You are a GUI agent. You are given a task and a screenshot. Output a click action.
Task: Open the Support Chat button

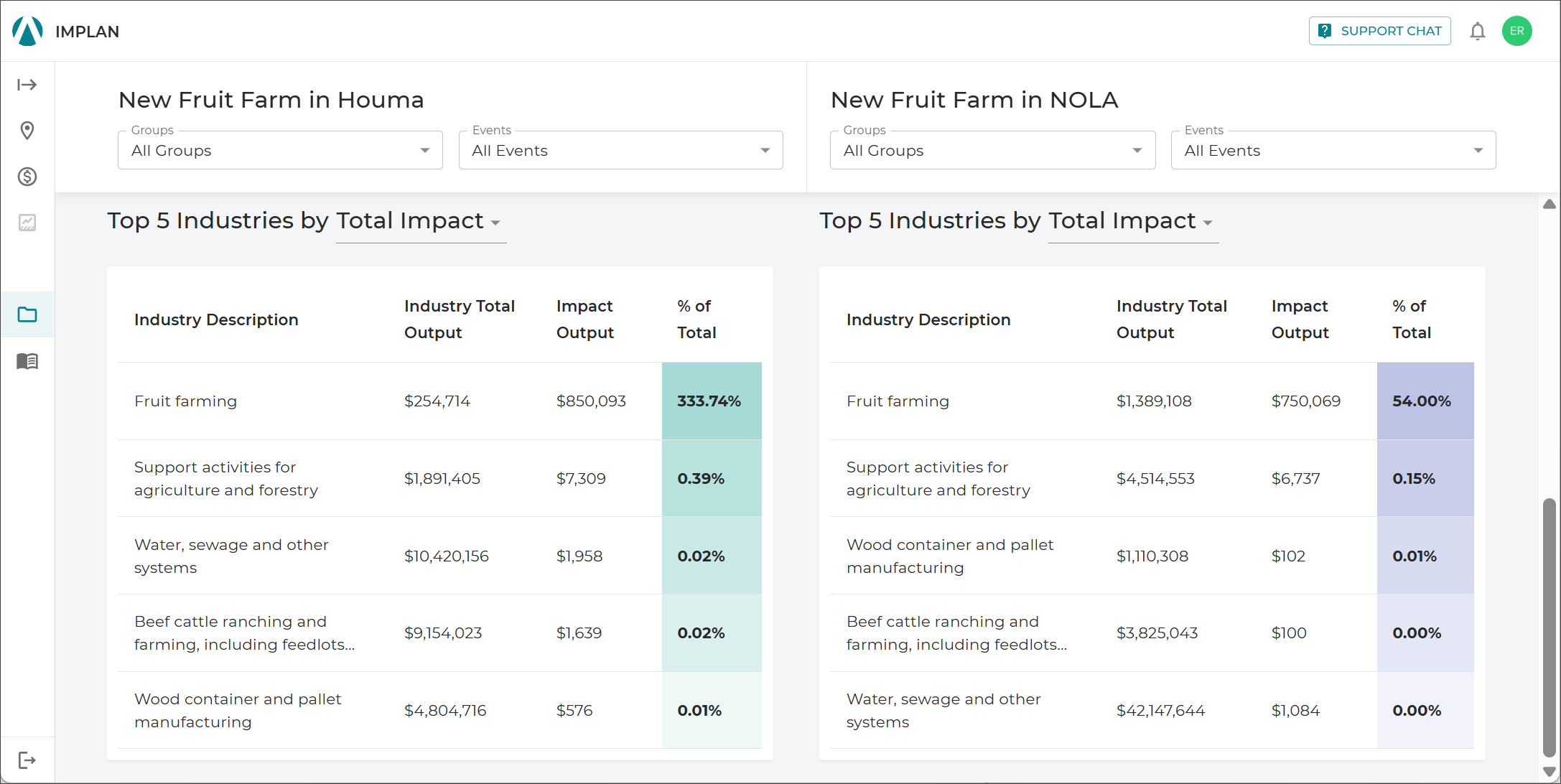[1379, 31]
